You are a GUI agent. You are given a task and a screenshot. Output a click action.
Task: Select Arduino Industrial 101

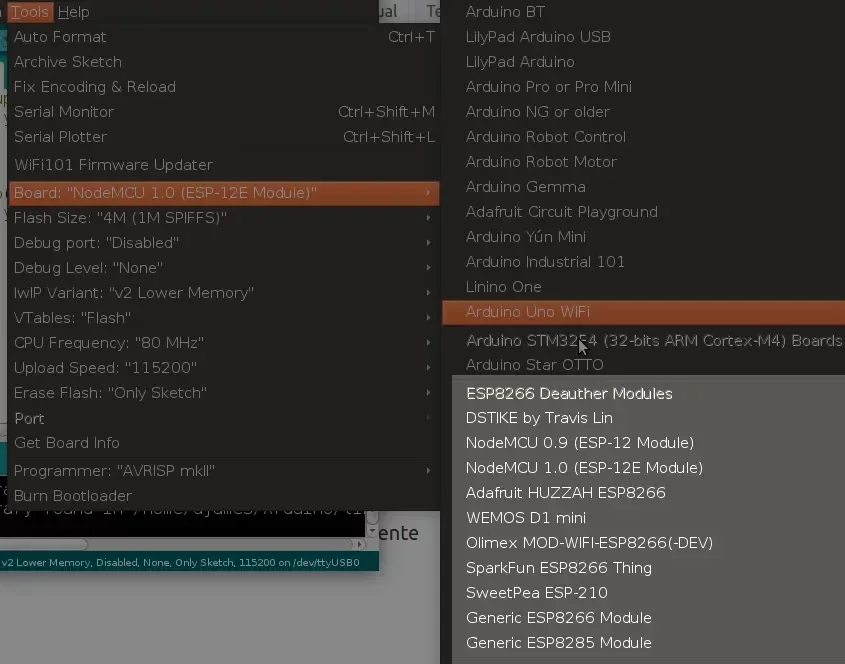click(x=643, y=261)
